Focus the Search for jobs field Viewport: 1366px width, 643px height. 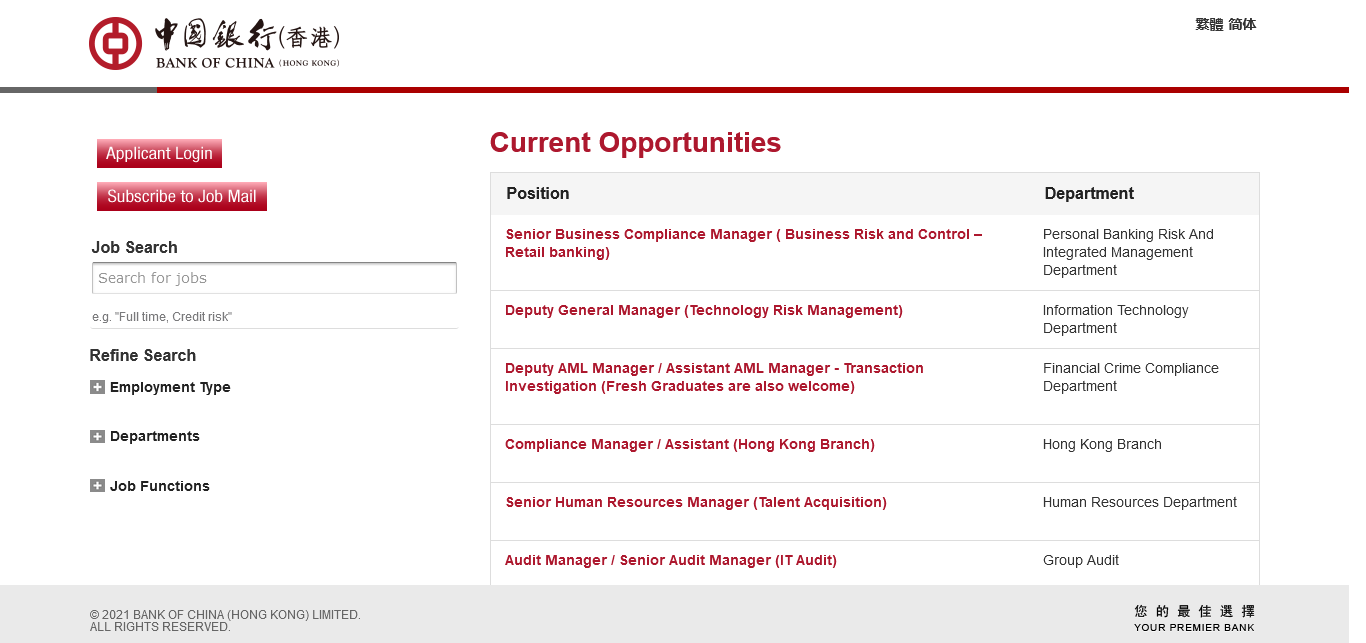274,279
